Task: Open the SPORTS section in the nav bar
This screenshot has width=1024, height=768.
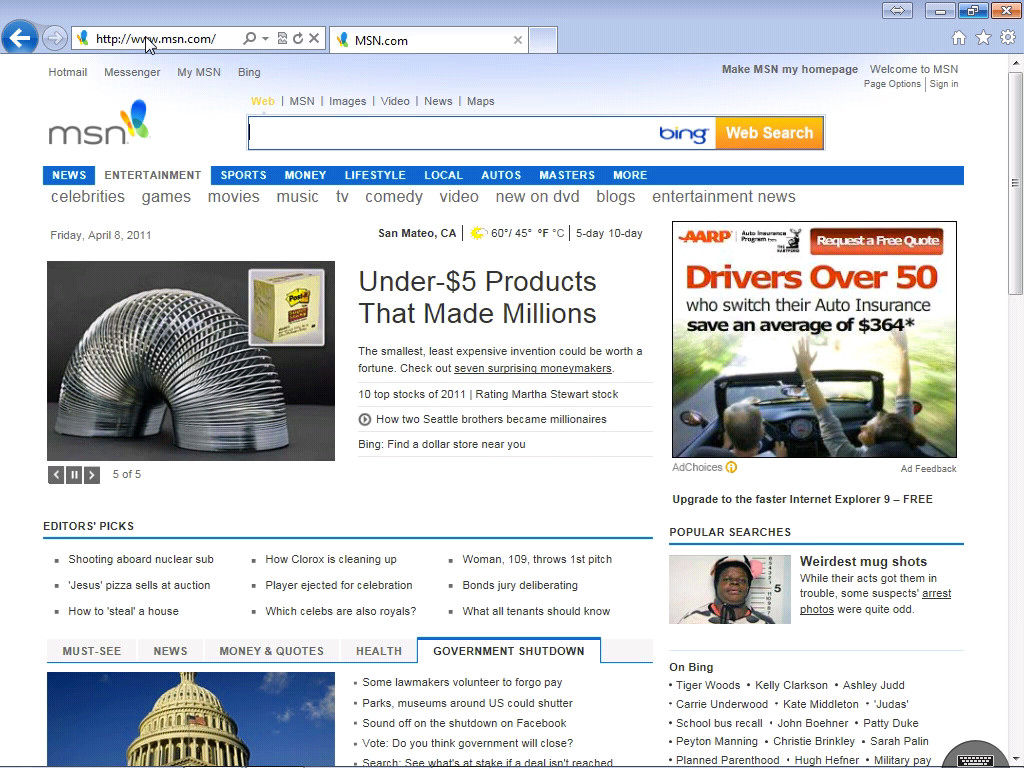Action: [x=244, y=175]
